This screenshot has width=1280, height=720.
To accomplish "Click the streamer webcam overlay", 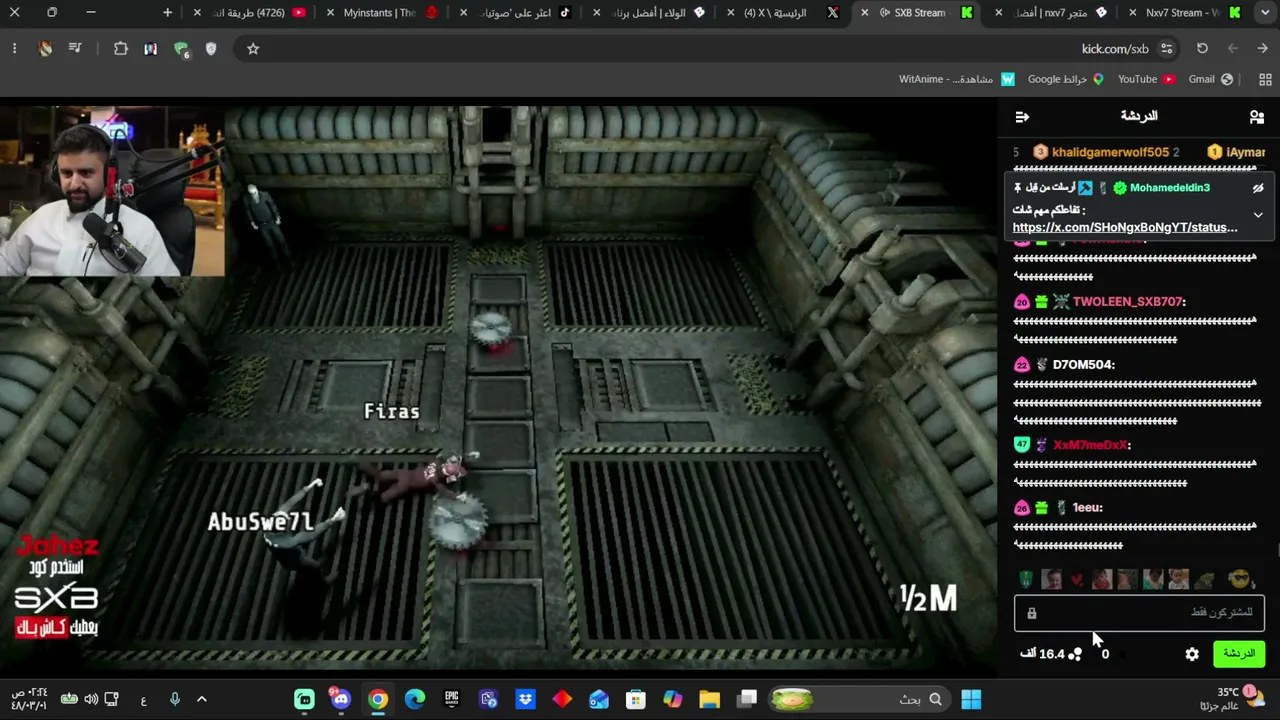I will click(112, 190).
